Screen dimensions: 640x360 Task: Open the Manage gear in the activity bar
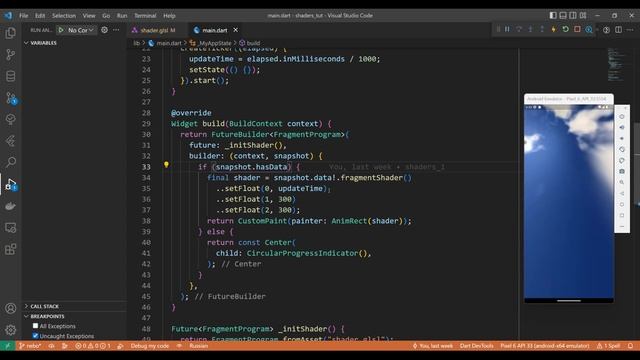[11, 329]
